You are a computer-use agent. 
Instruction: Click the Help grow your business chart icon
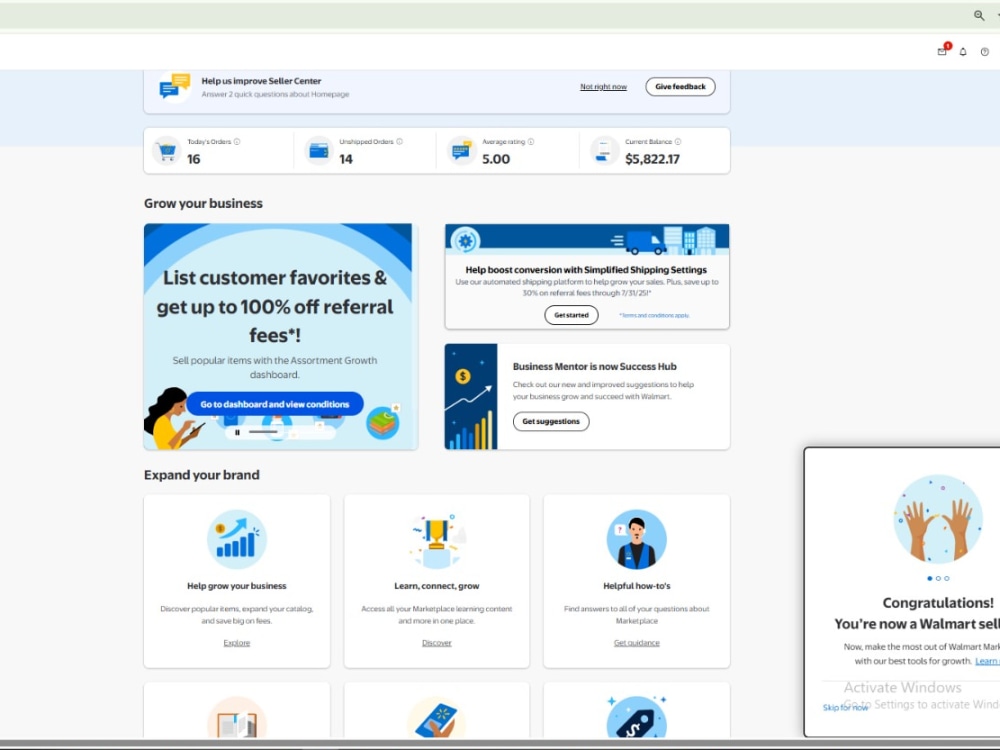click(237, 540)
